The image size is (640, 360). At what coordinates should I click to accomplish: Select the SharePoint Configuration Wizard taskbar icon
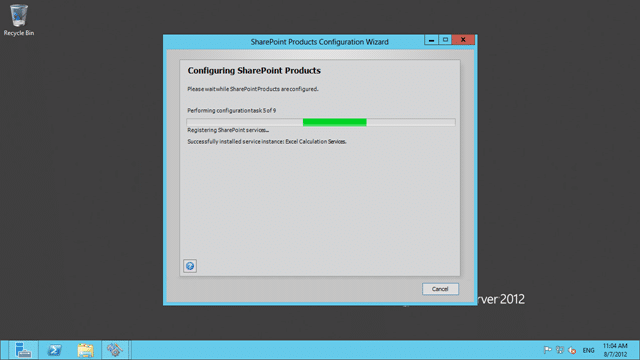click(x=115, y=350)
